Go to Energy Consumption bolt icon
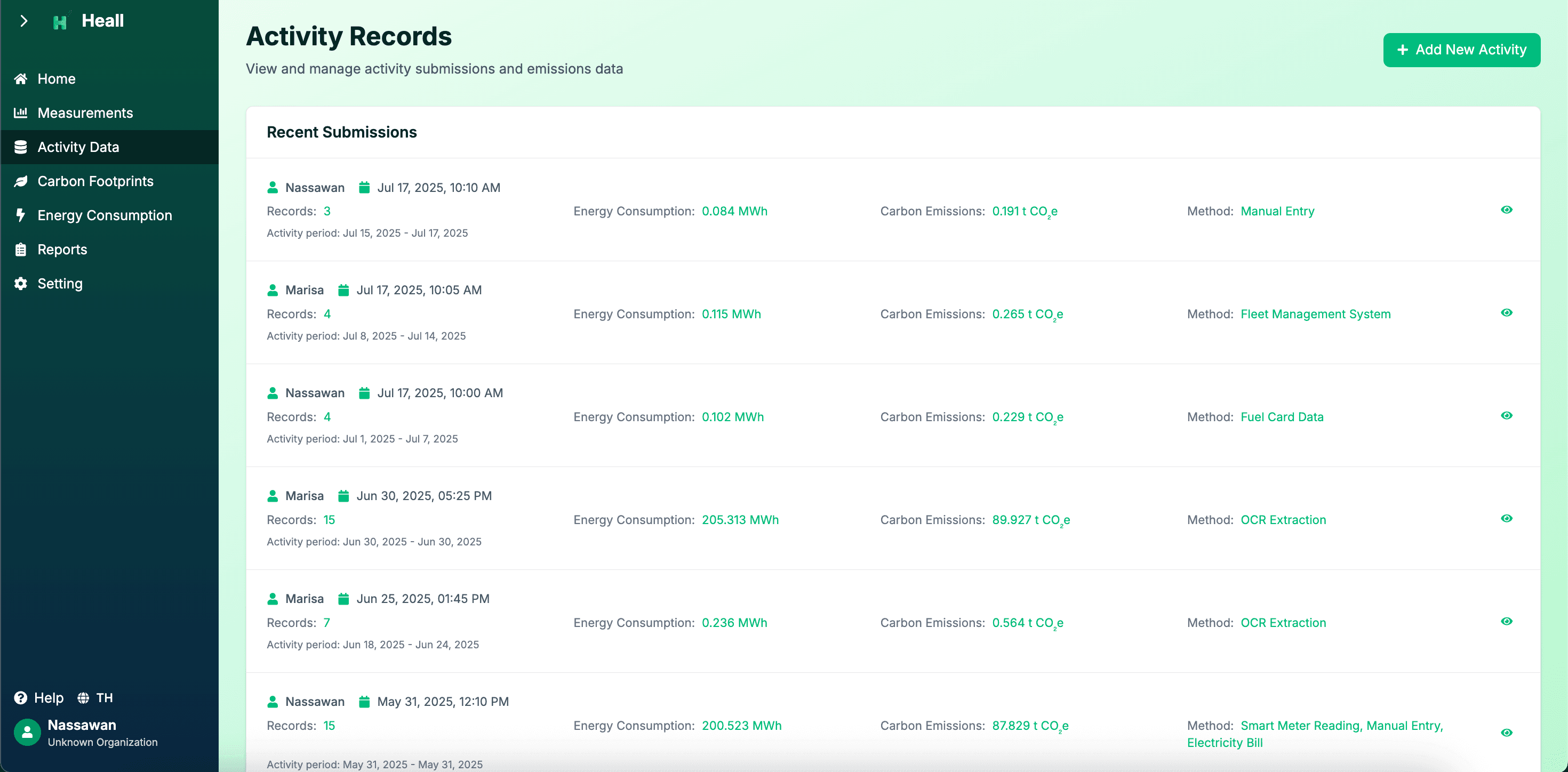This screenshot has height=772, width=1568. (x=21, y=215)
